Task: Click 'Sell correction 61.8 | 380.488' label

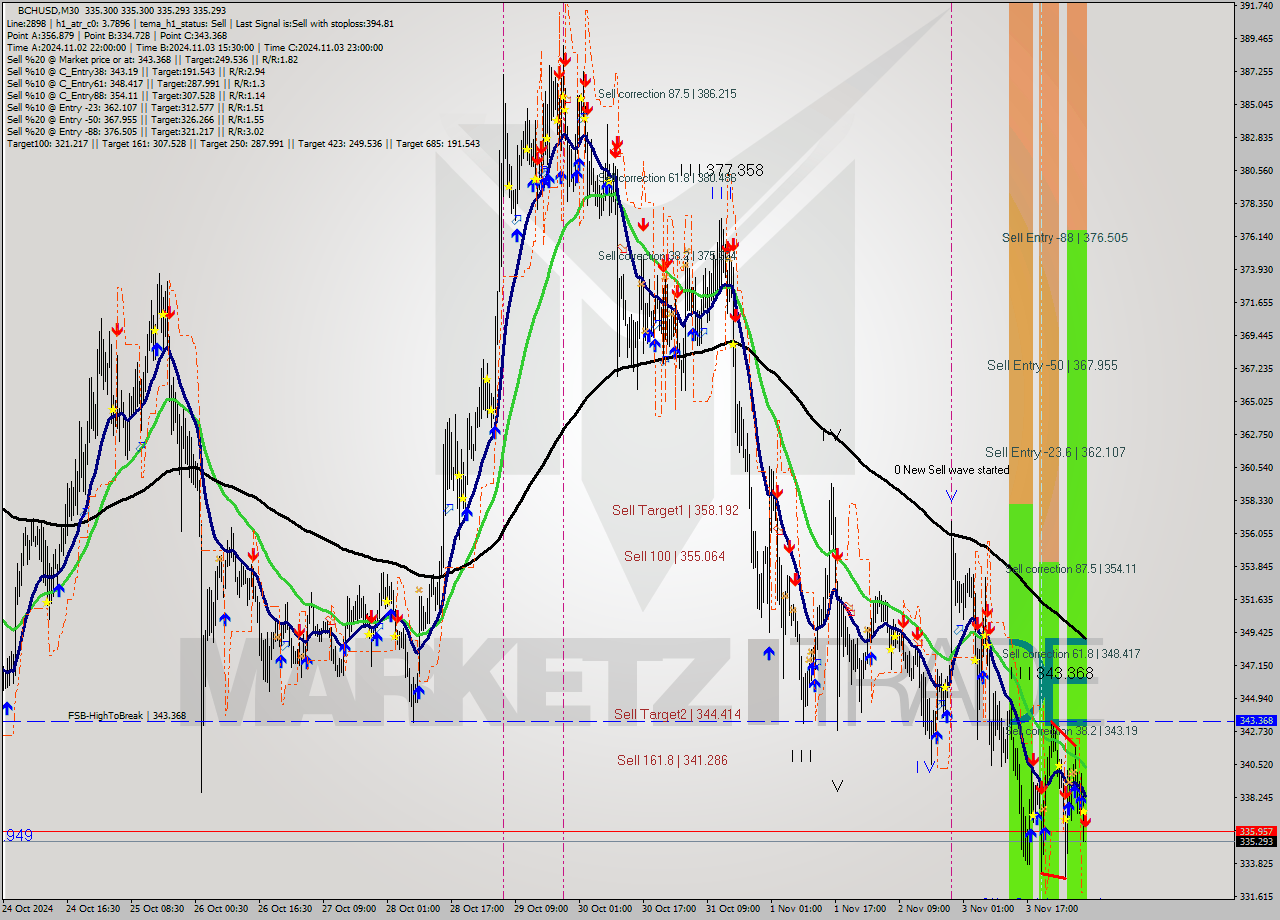Action: [x=666, y=178]
